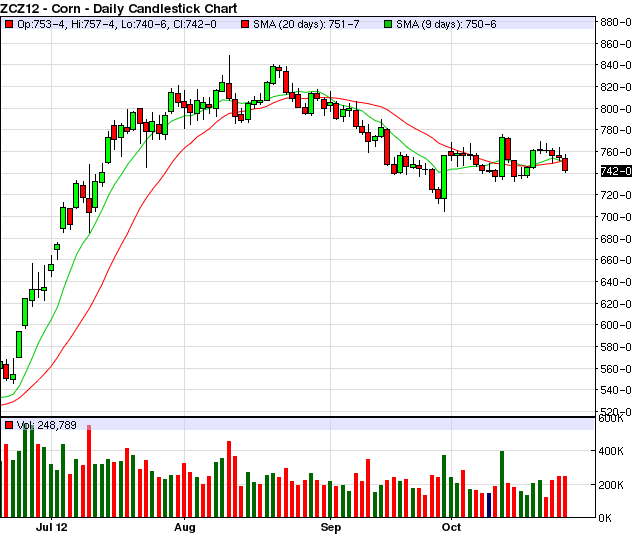Viewport: 640px width, 536px height.
Task: Click the dark blue volume bar in October
Action: pyautogui.click(x=489, y=505)
